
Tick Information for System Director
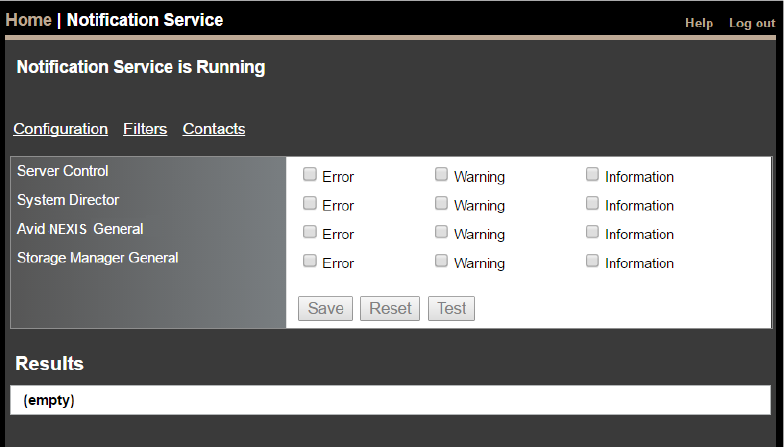593,204
